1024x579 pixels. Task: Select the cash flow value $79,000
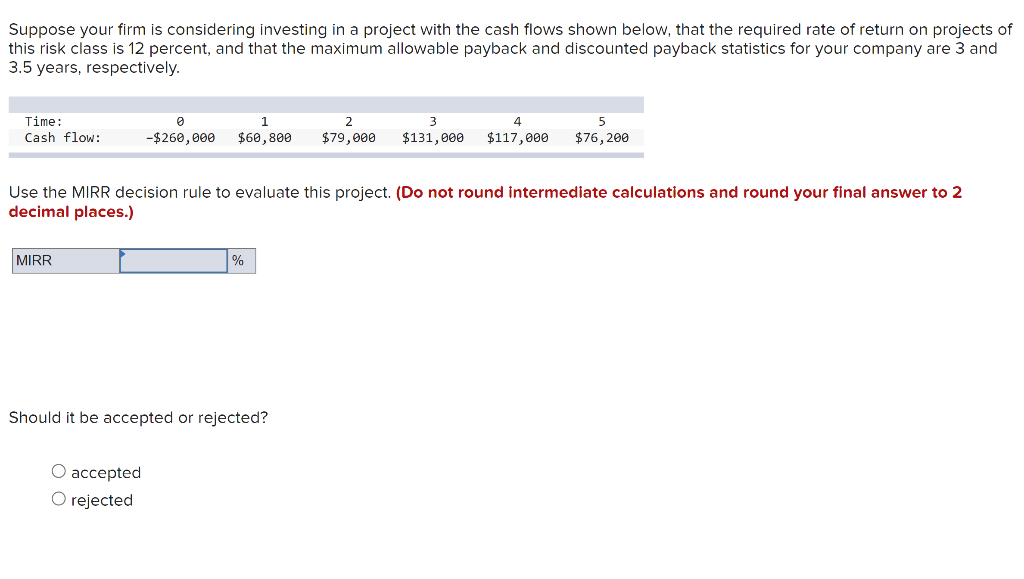[x=349, y=137]
